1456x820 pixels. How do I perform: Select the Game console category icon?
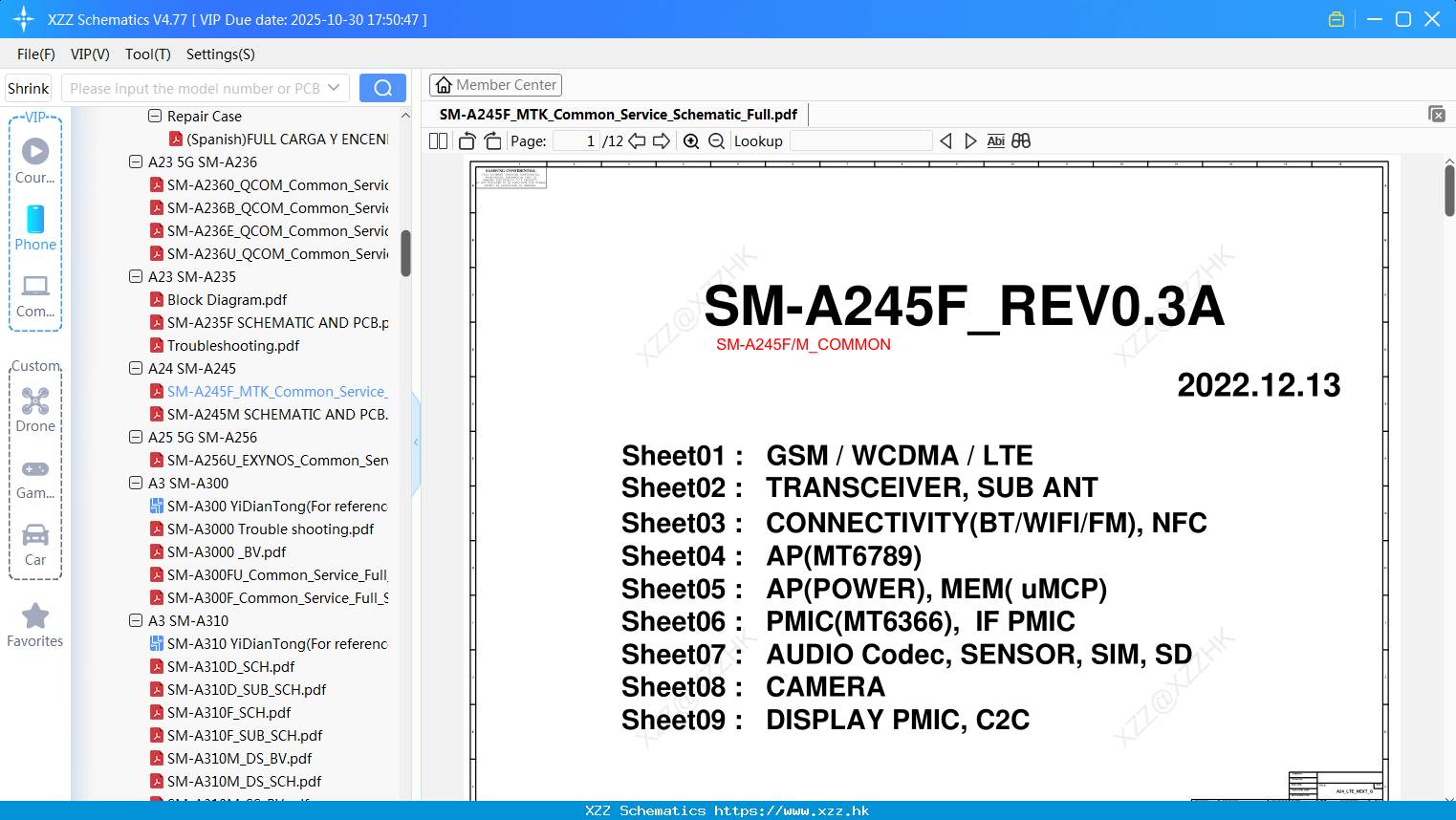click(x=35, y=478)
